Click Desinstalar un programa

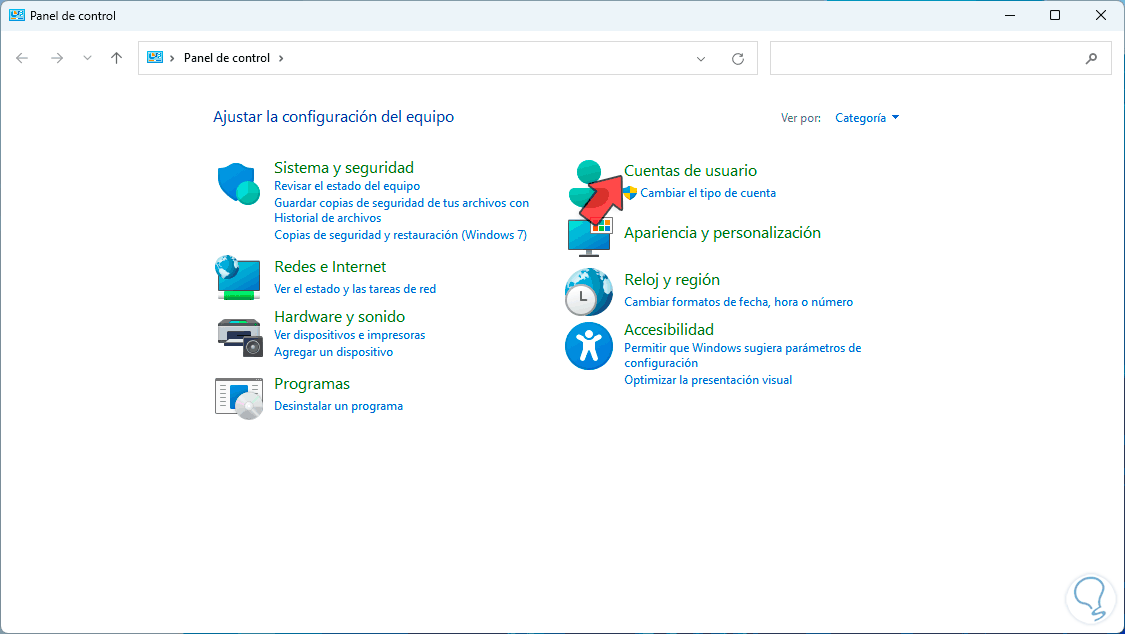(x=339, y=406)
